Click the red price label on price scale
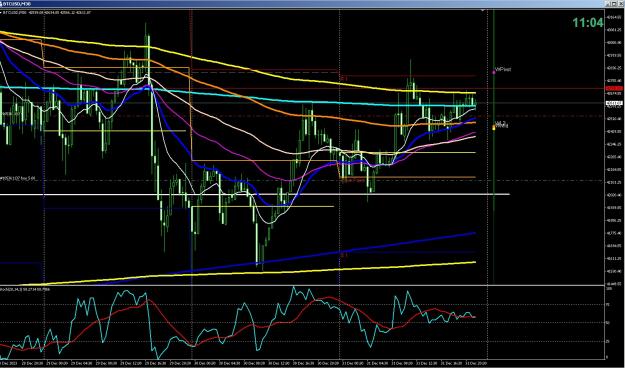The image size is (625, 368). coord(614,88)
